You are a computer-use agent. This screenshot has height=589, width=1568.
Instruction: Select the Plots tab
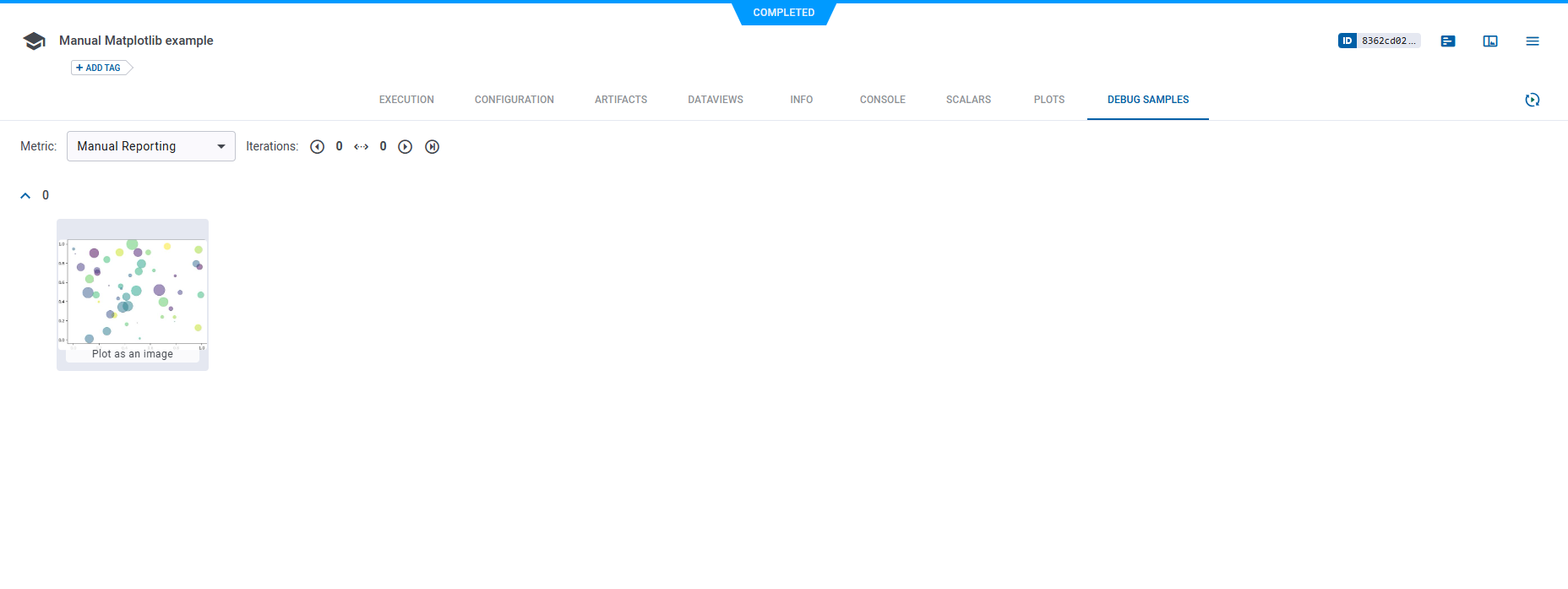[1048, 100]
